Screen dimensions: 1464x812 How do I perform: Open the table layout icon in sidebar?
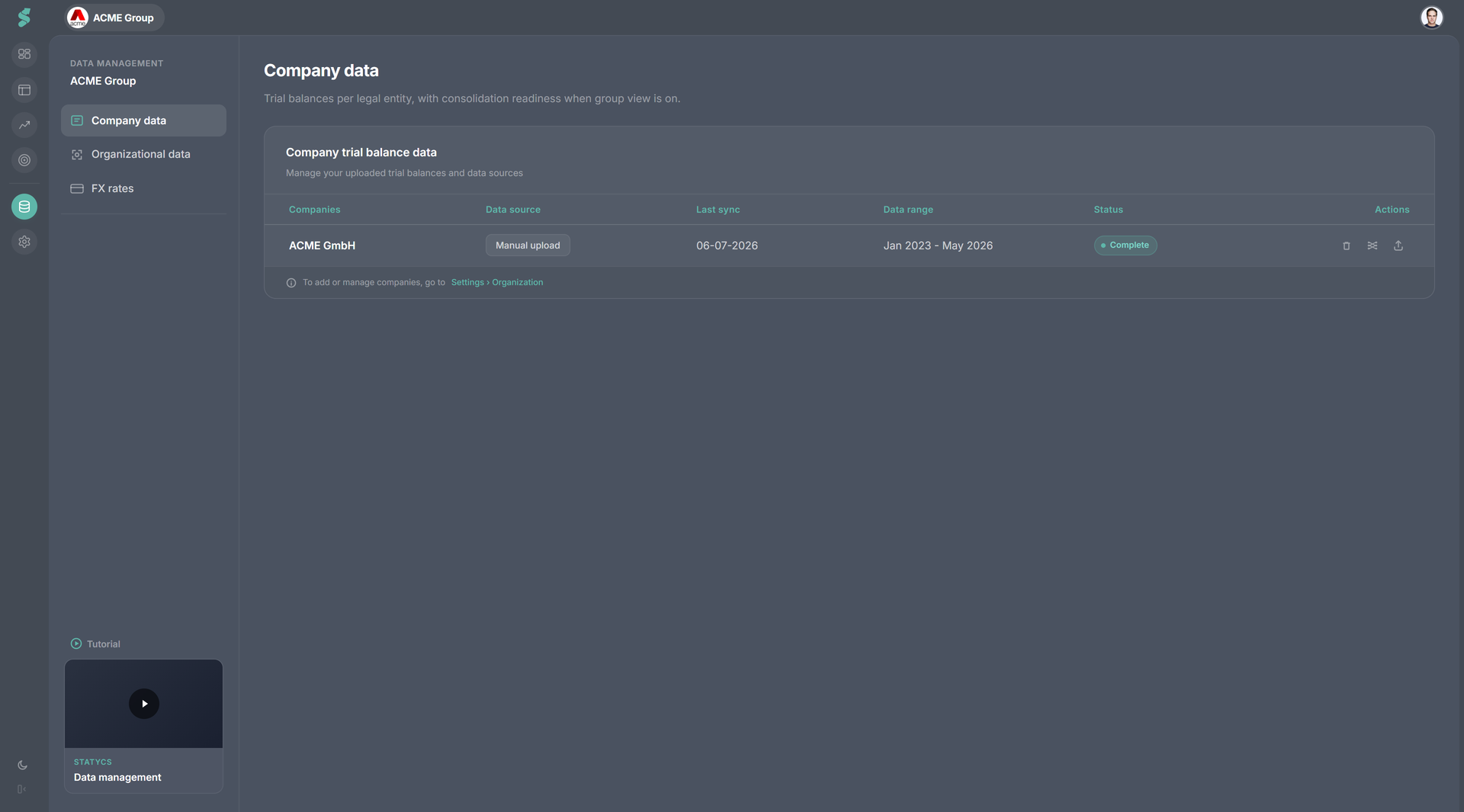tap(24, 90)
